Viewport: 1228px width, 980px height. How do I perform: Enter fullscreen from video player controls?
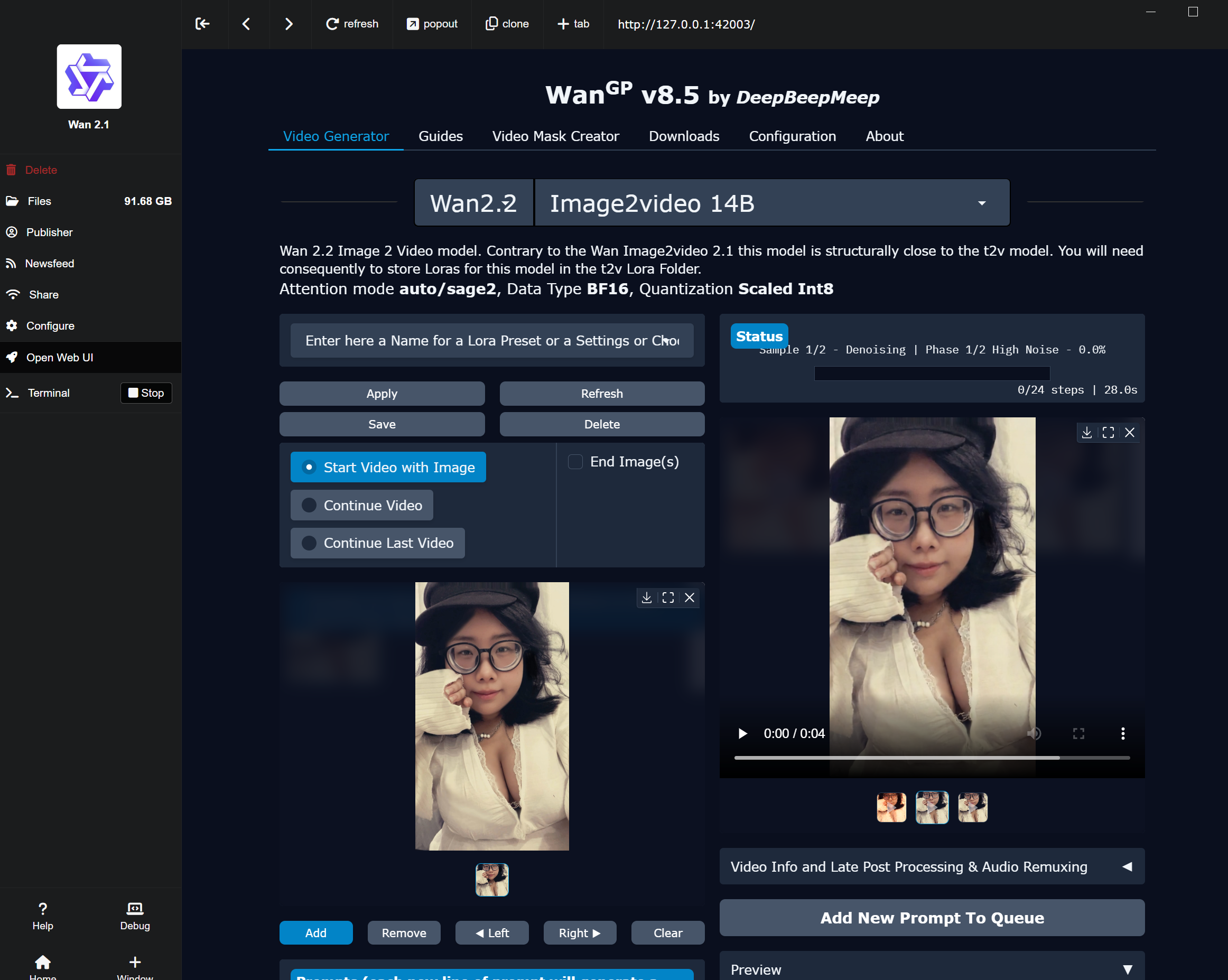[x=1078, y=733]
